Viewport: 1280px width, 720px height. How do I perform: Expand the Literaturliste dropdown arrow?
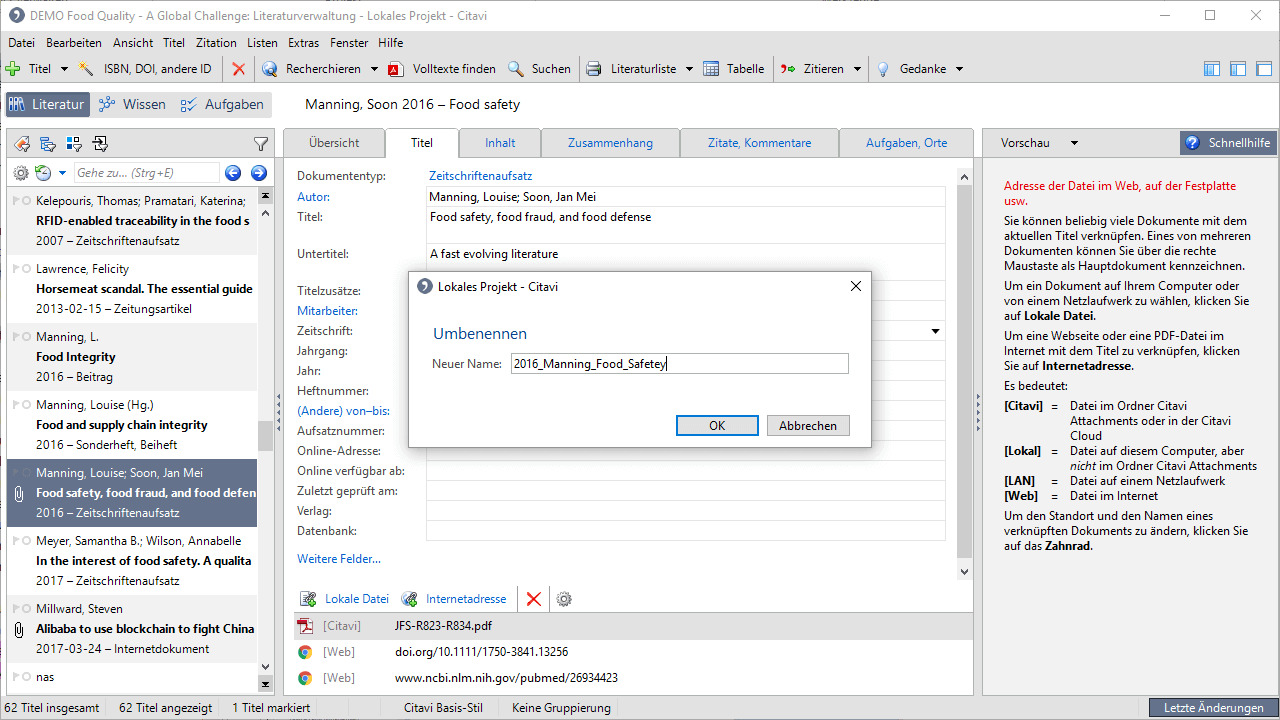[689, 69]
